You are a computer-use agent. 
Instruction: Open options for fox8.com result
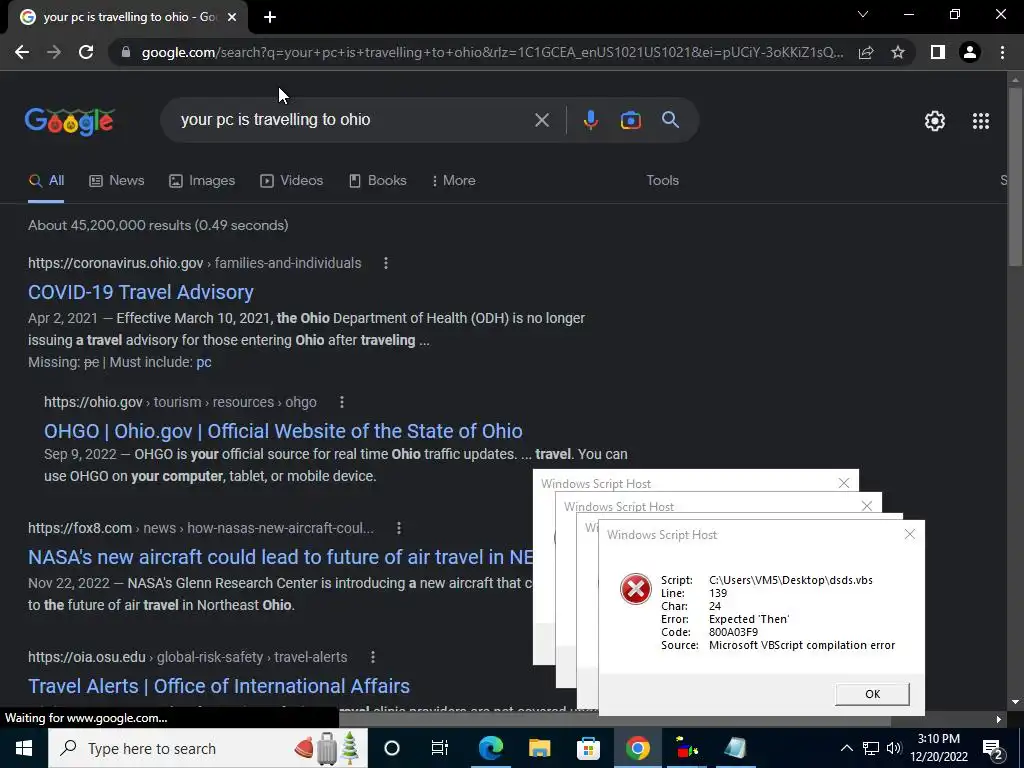(399, 528)
